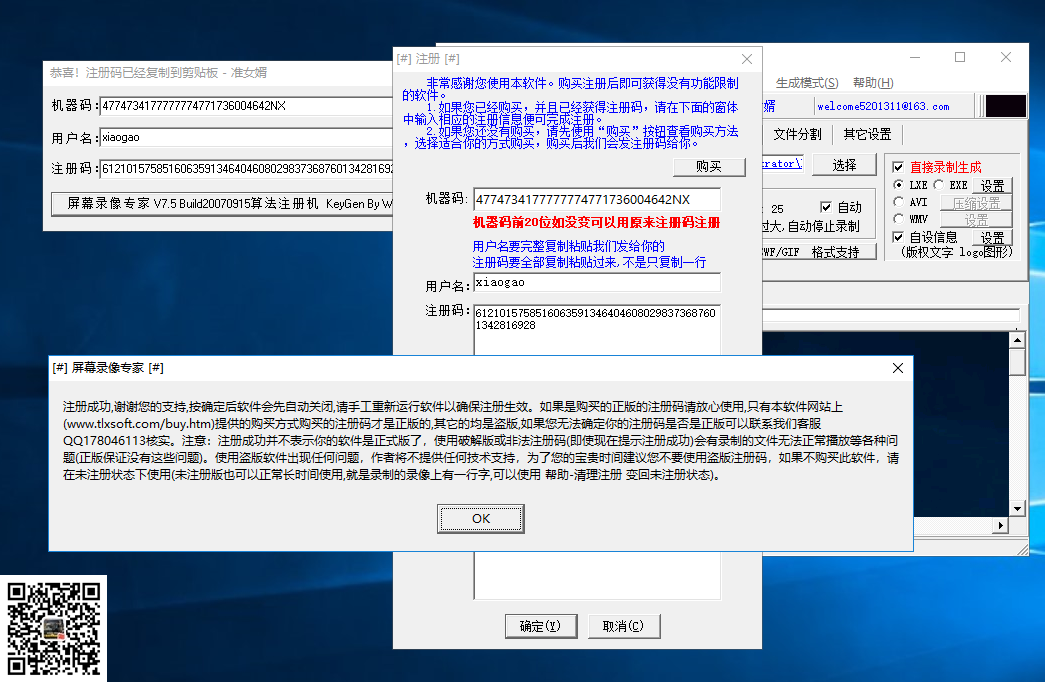Select the WMV recording format
Screen dimensions: 1045x682
click(899, 218)
